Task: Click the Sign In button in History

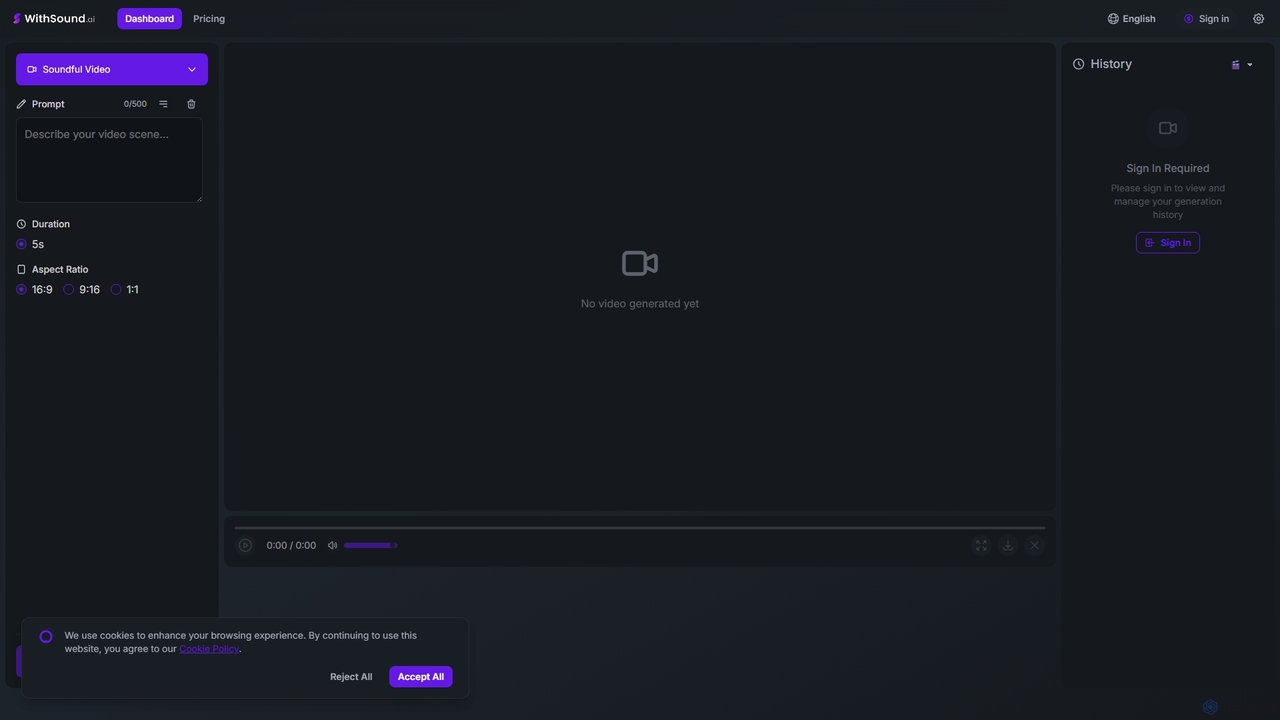Action: pos(1168,243)
